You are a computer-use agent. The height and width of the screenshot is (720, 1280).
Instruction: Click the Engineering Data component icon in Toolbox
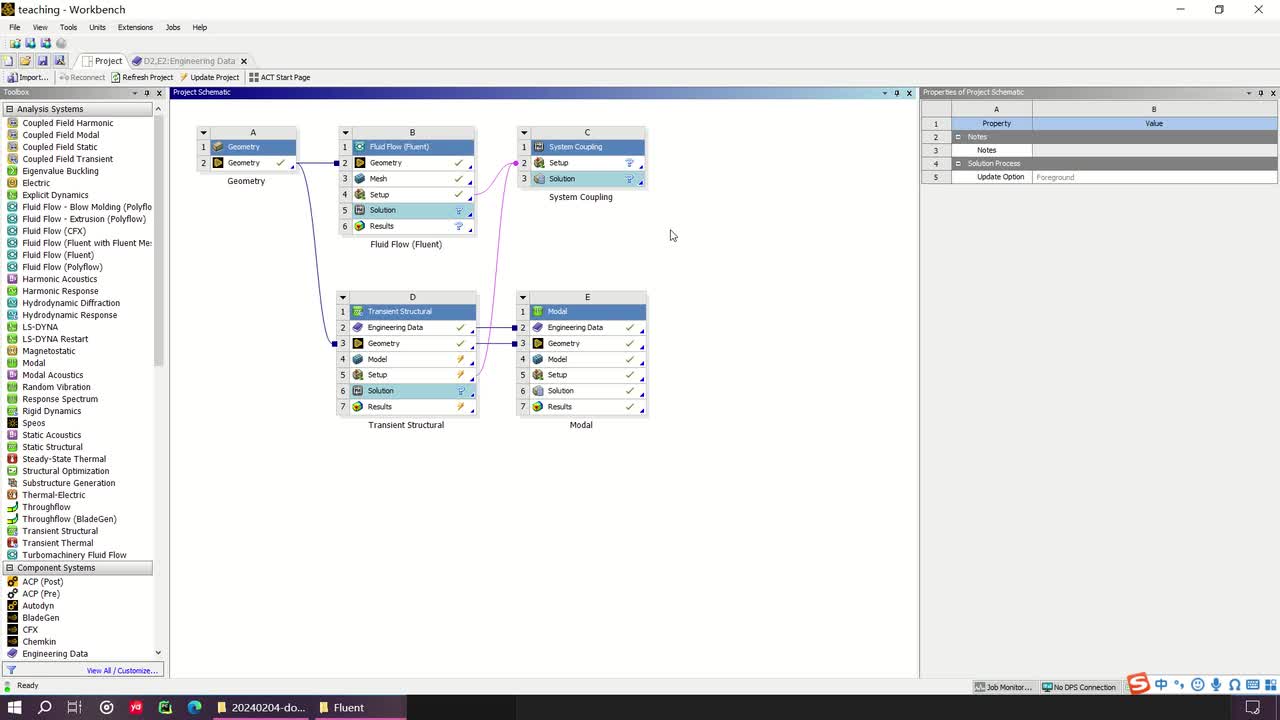pos(12,654)
